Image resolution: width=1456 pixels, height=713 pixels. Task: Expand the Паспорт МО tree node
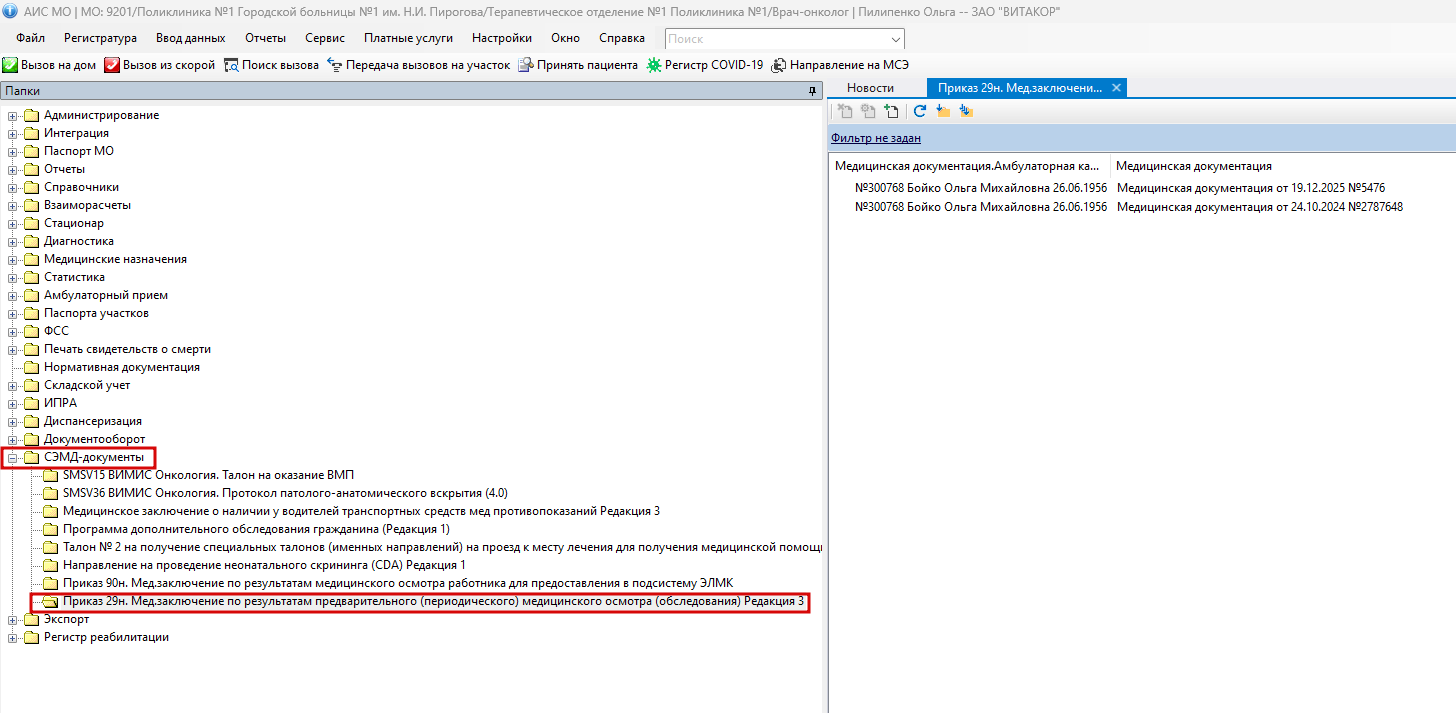pyautogui.click(x=13, y=151)
